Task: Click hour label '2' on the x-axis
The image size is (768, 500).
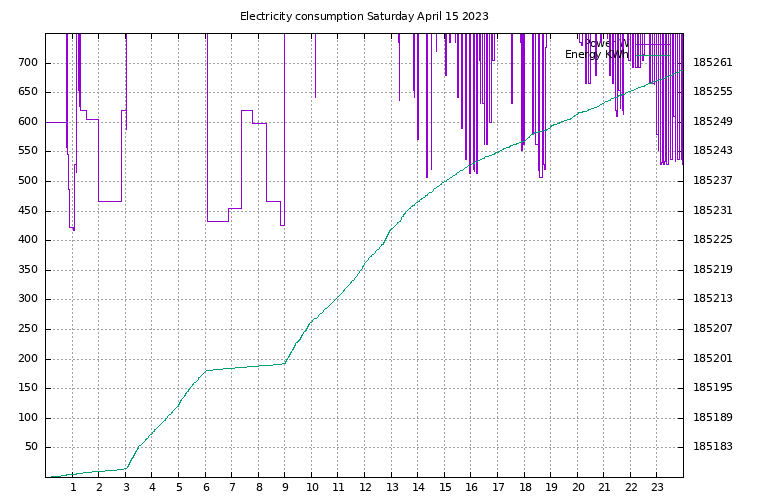Action: (99, 487)
